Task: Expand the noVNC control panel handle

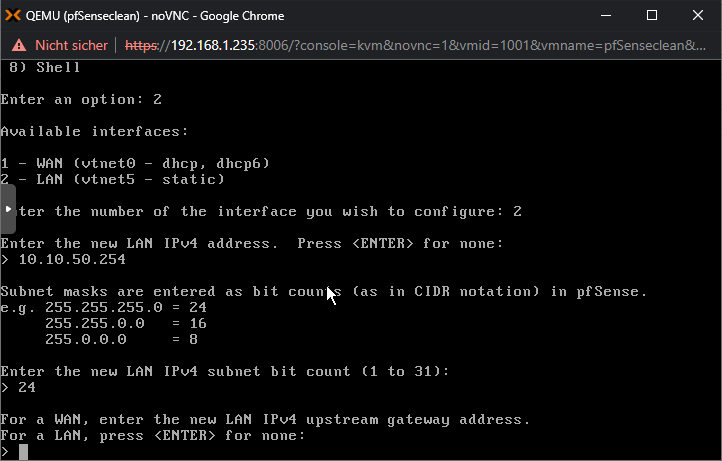Action: 8,209
